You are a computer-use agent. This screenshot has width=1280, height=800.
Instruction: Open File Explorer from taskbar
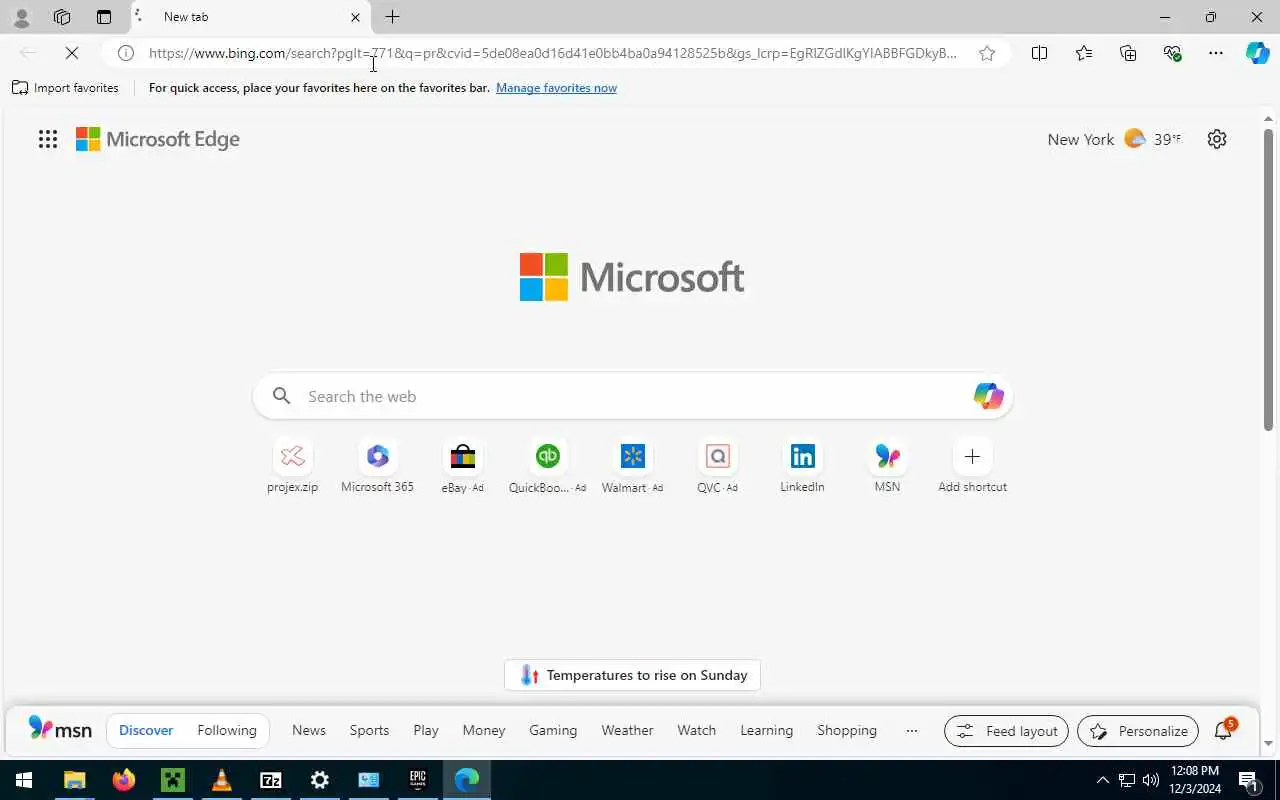click(x=75, y=780)
